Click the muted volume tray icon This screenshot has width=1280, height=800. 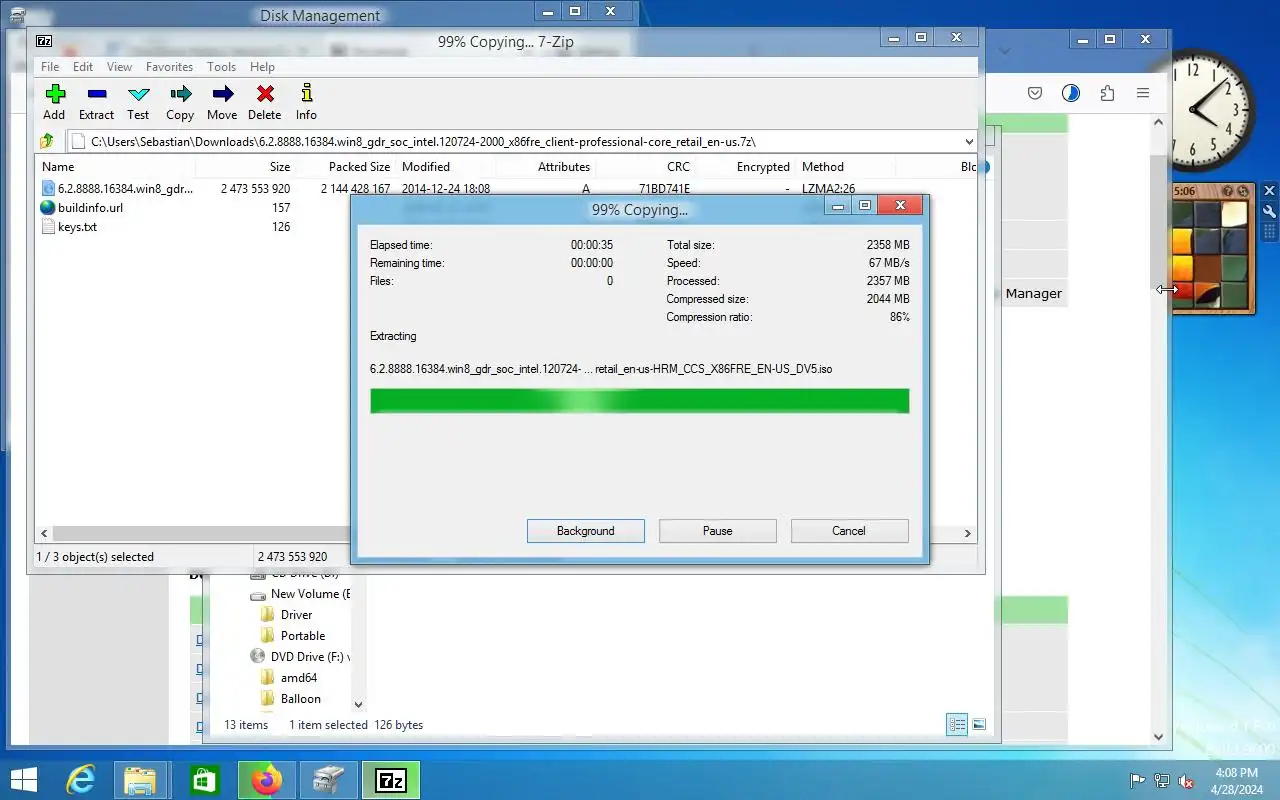pyautogui.click(x=1186, y=781)
